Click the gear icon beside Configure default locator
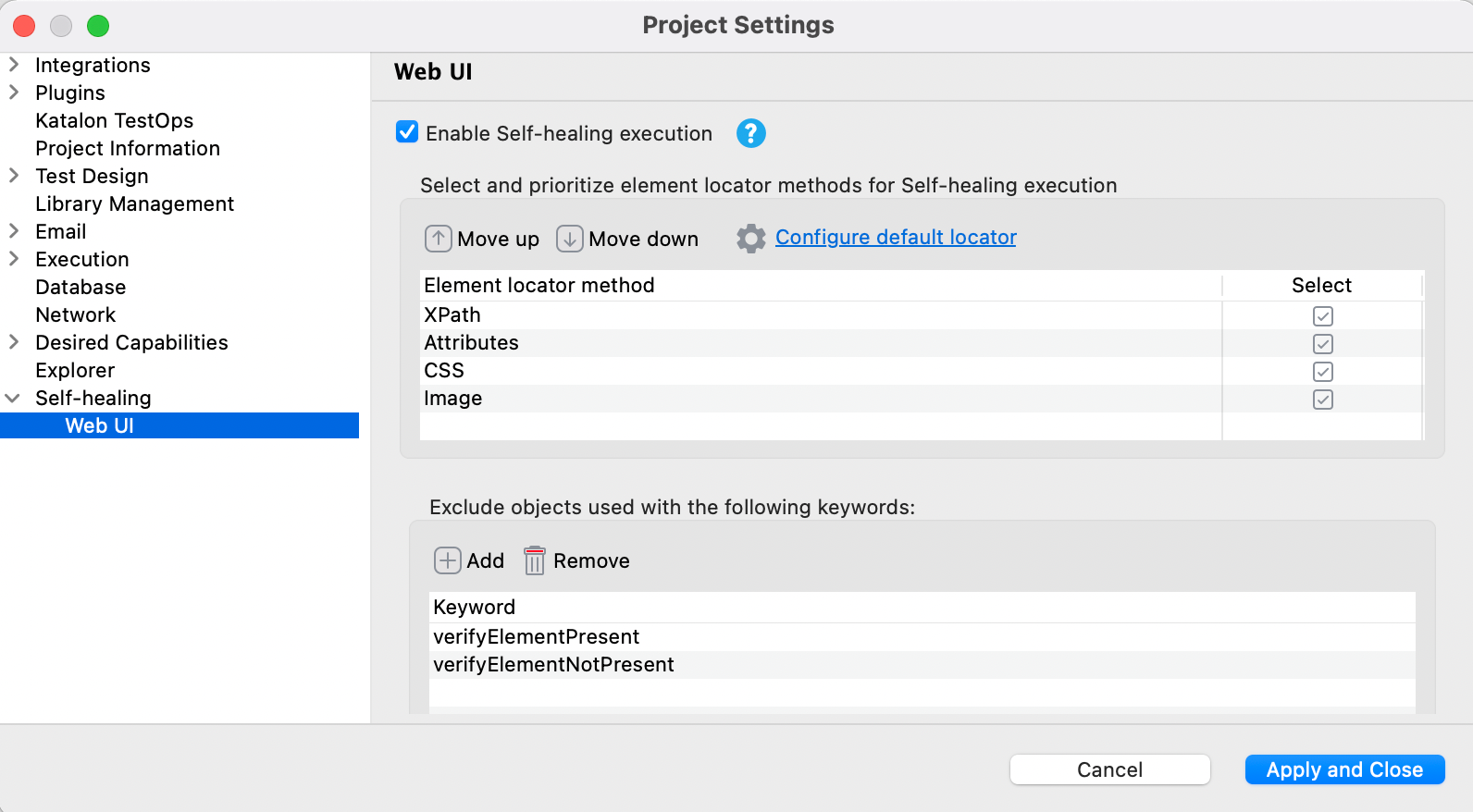The height and width of the screenshot is (812, 1473). [751, 239]
